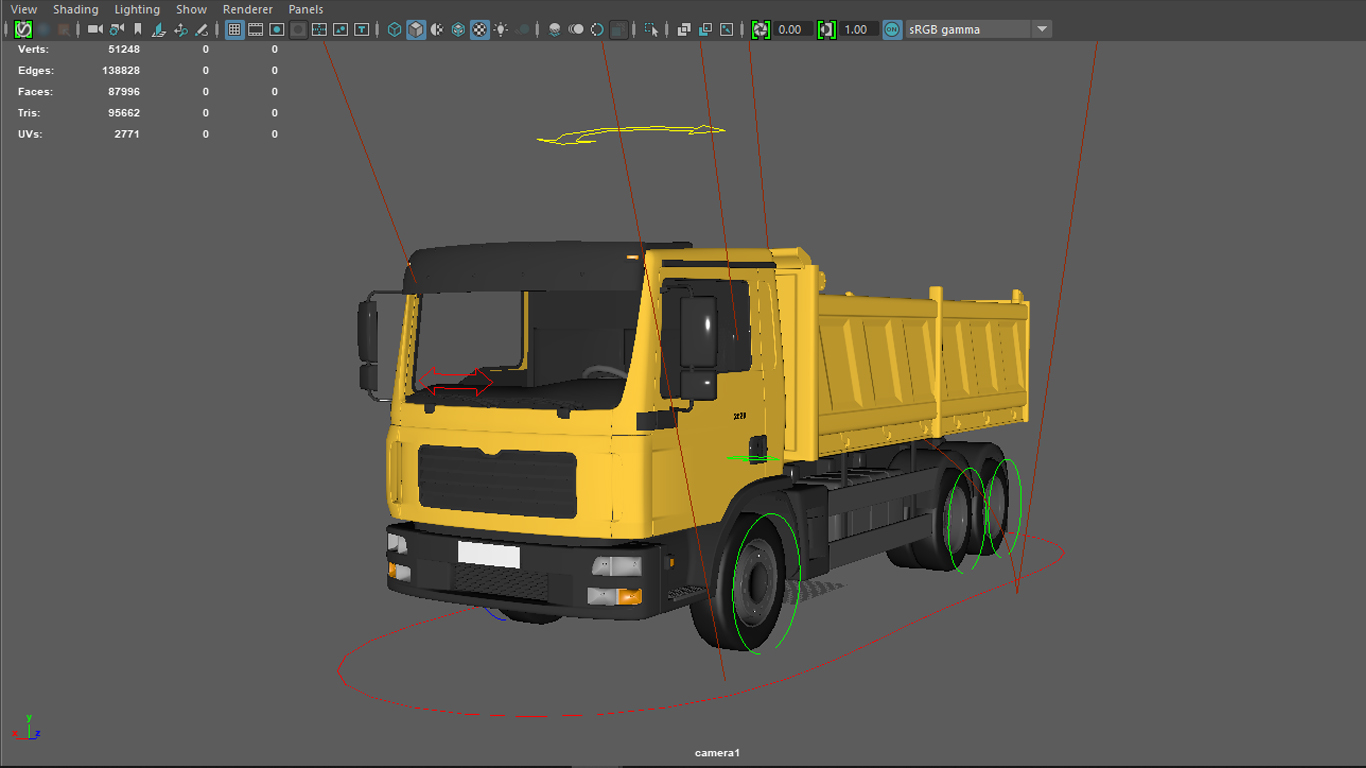
Task: Click the Faces count 87996
Action: pos(124,91)
